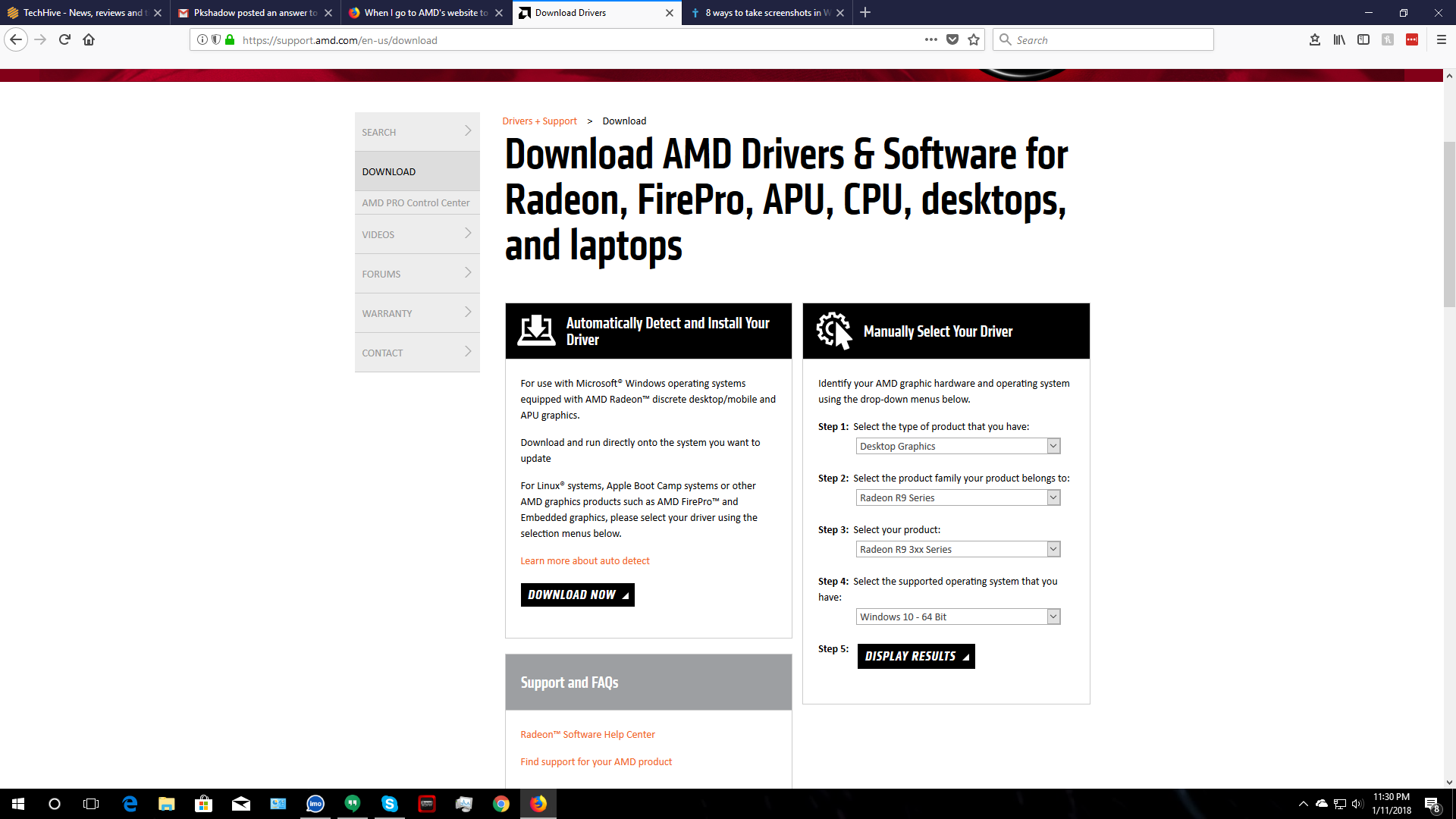Open the Windows 10 - 64 Bit OS dropdown
The image size is (1456, 819).
[958, 617]
